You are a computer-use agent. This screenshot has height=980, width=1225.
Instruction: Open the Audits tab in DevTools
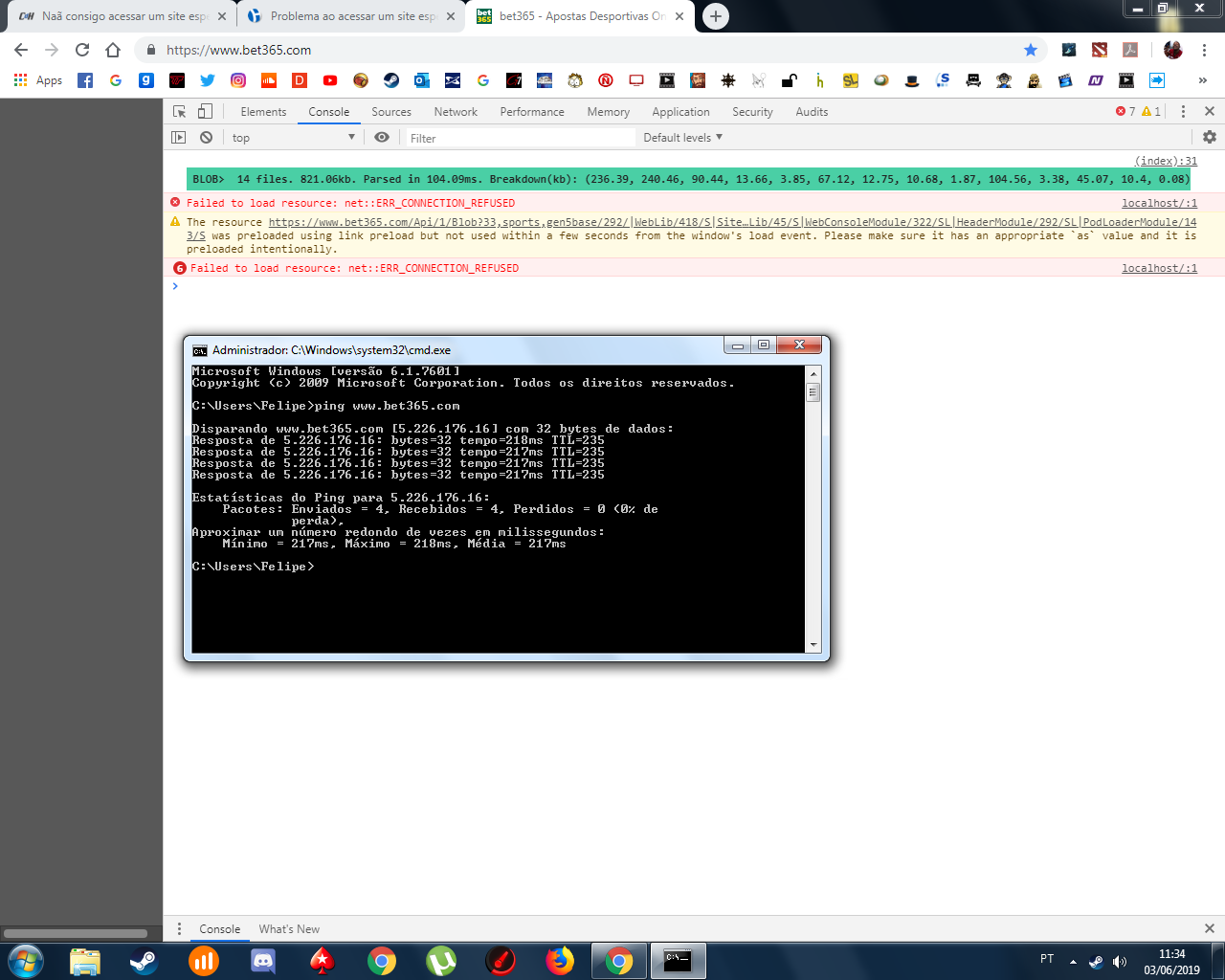[812, 112]
